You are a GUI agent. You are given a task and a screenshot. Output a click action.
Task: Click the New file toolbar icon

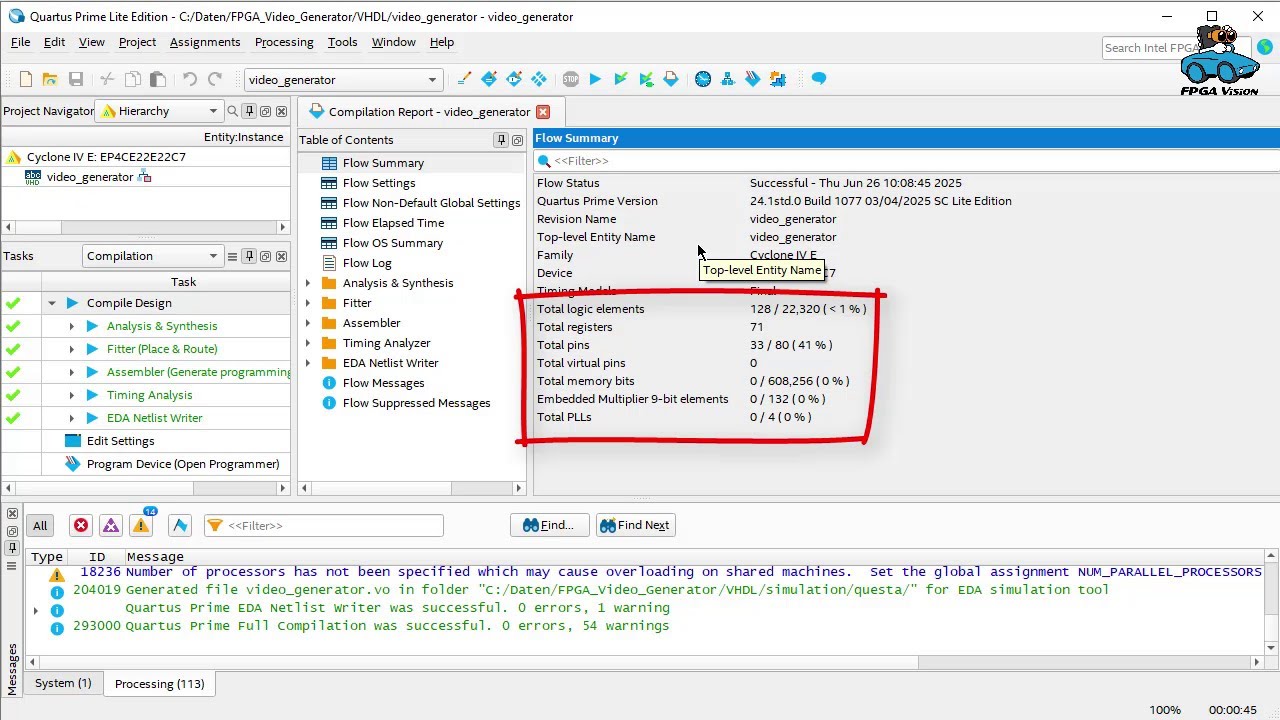26,79
